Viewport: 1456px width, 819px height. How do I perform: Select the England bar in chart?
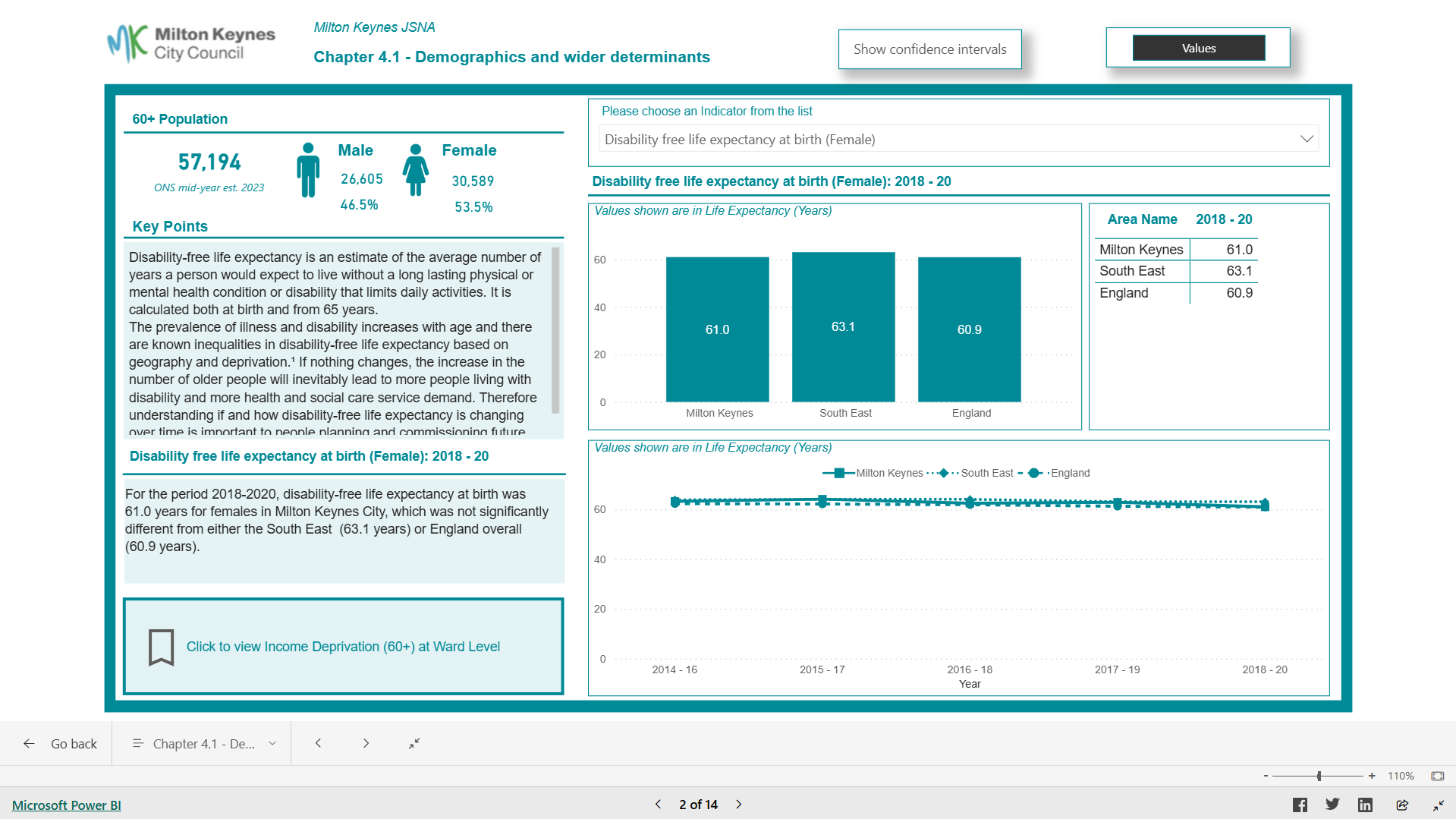(x=970, y=329)
